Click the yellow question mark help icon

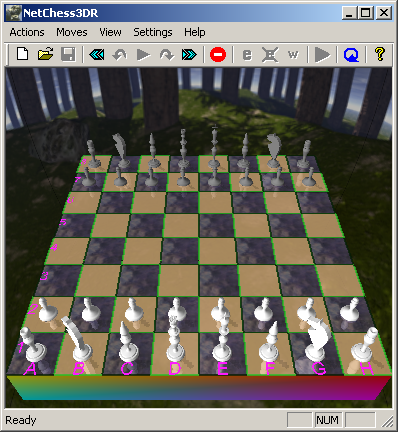[x=380, y=54]
